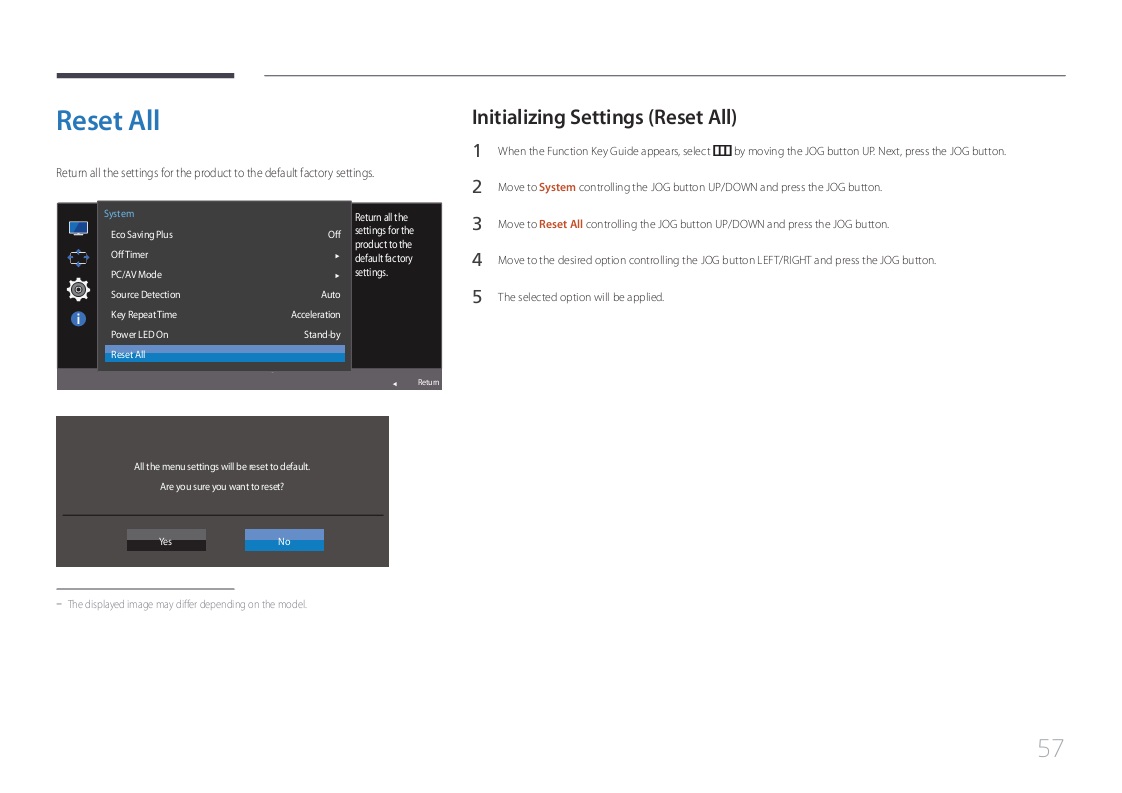
Task: Click the step 1 sentence about Function Key Guide
Action: (752, 152)
